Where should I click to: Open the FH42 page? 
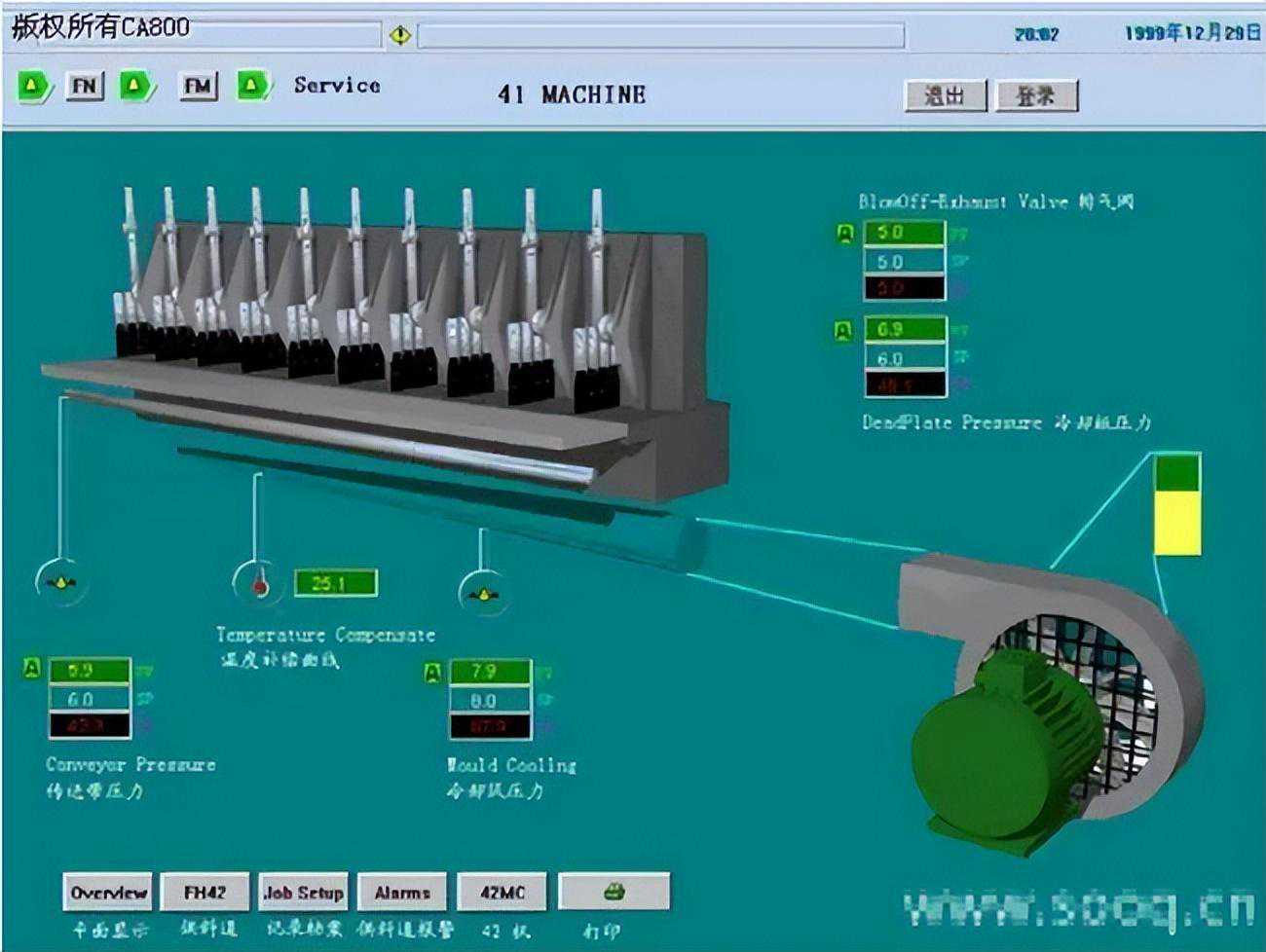pos(205,892)
